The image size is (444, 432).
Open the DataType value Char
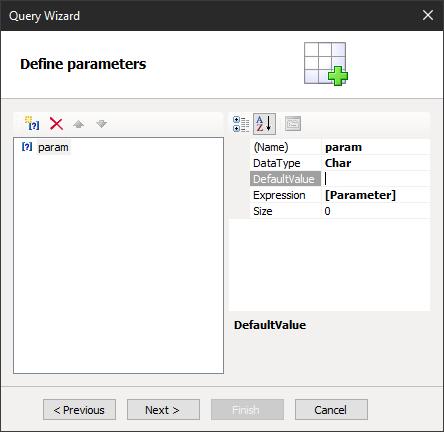click(376, 163)
